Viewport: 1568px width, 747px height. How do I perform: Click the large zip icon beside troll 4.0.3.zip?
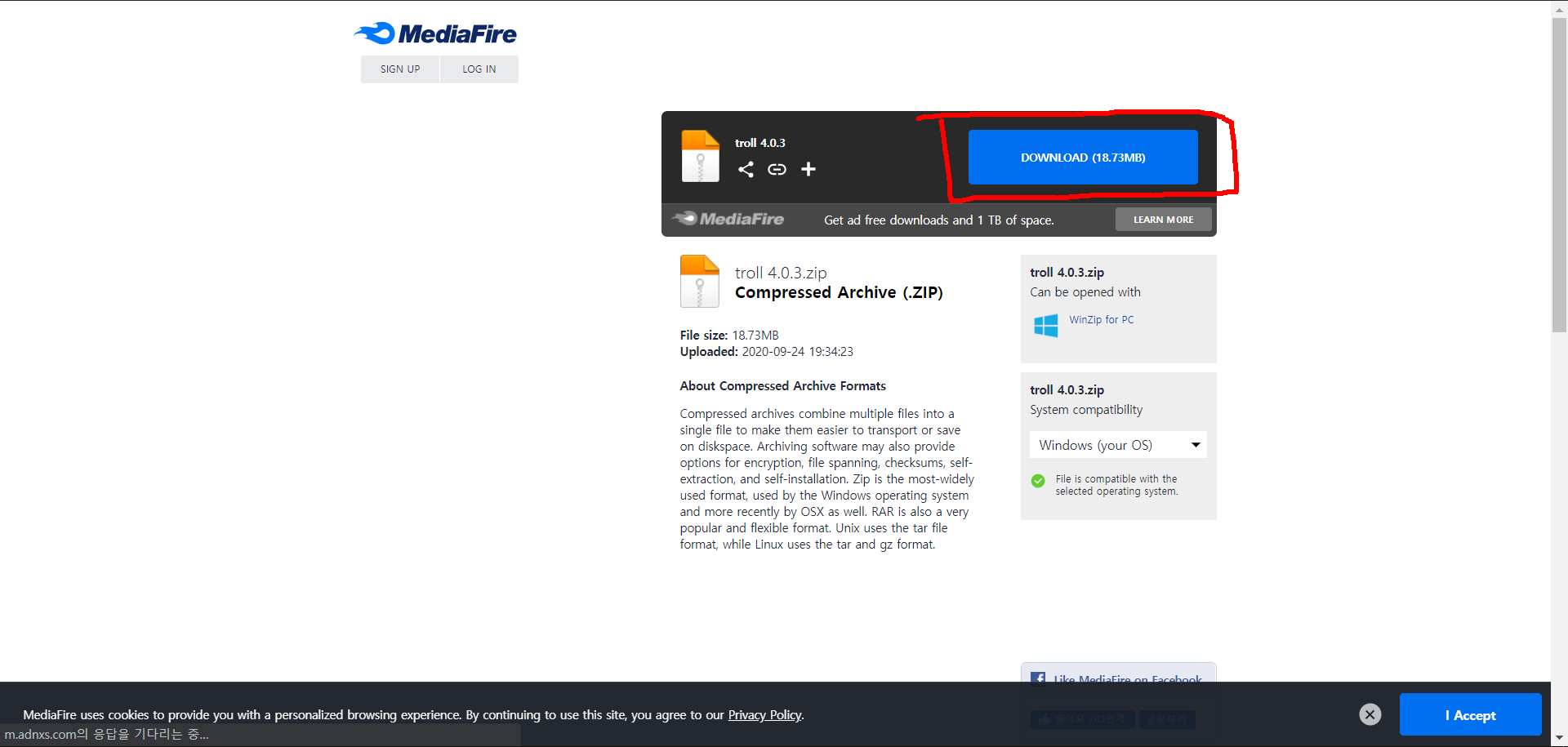point(700,281)
